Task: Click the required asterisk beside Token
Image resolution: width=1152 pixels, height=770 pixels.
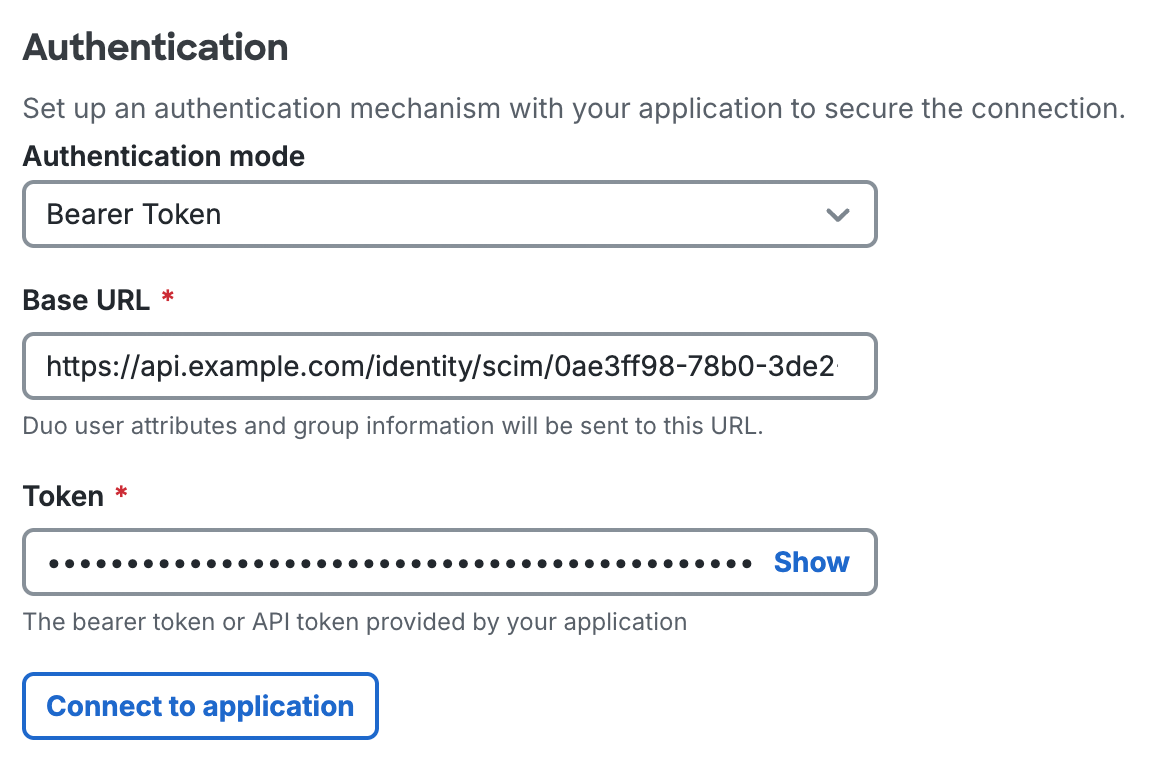Action: click(120, 494)
